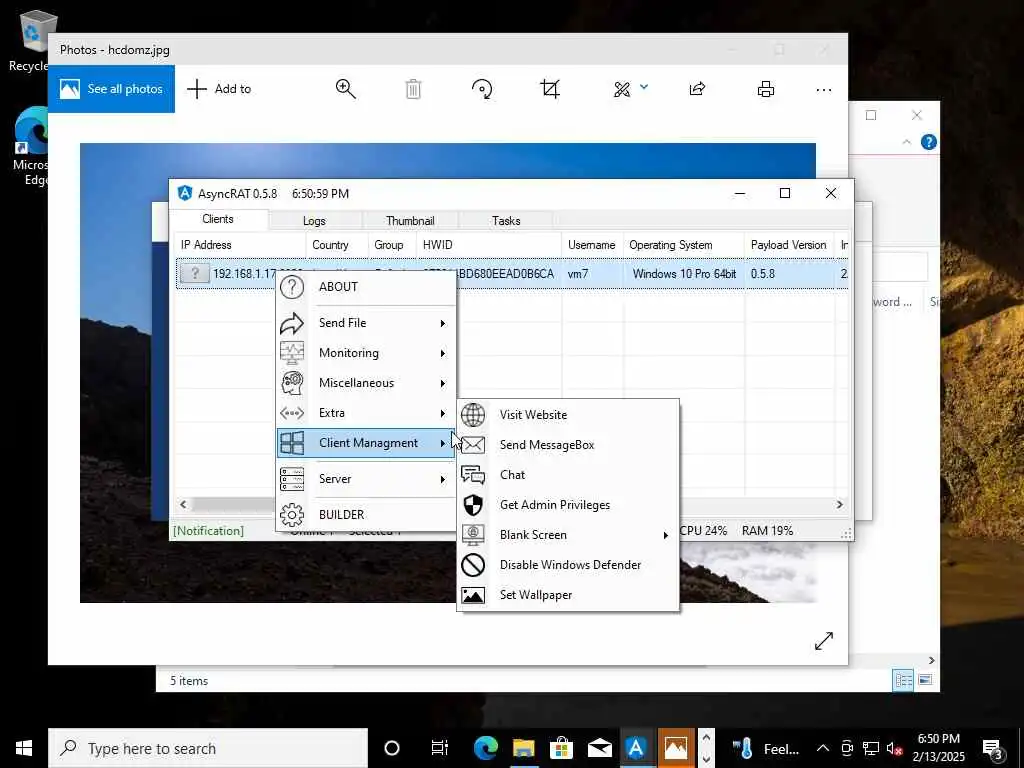Click Explorer large icons view button
Viewport: 1024px width, 768px height.
(x=925, y=680)
